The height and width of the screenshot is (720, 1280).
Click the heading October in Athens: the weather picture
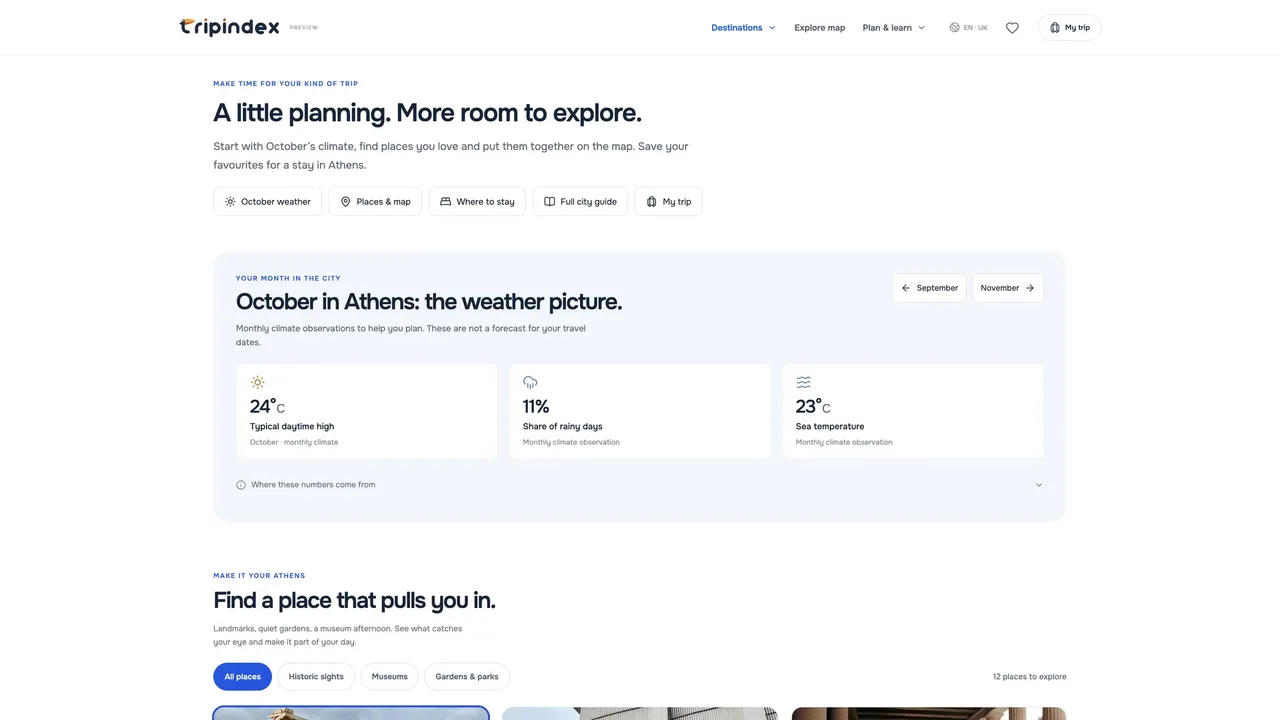(x=429, y=302)
